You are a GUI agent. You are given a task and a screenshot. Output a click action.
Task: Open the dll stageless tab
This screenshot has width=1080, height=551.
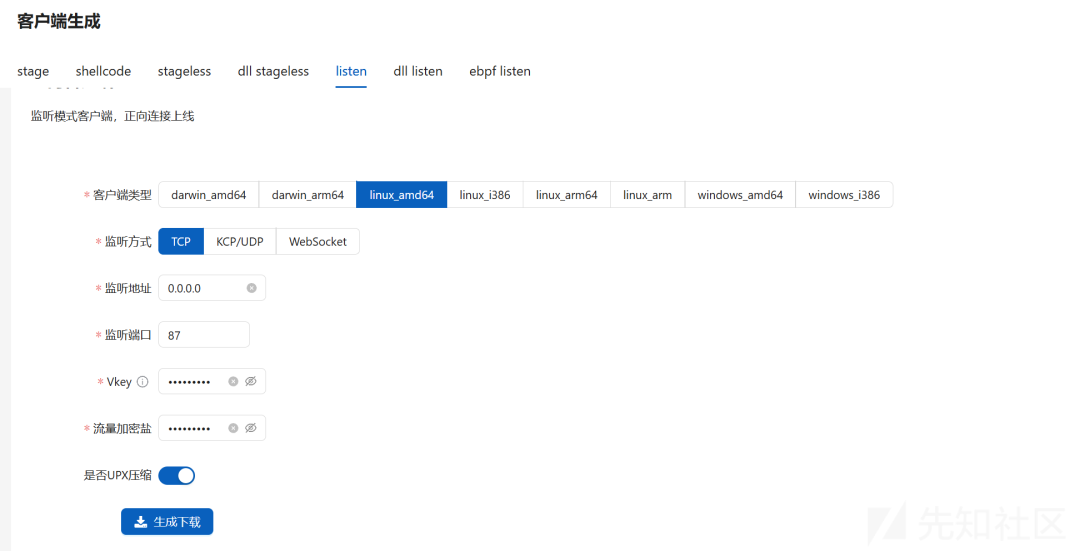(273, 71)
